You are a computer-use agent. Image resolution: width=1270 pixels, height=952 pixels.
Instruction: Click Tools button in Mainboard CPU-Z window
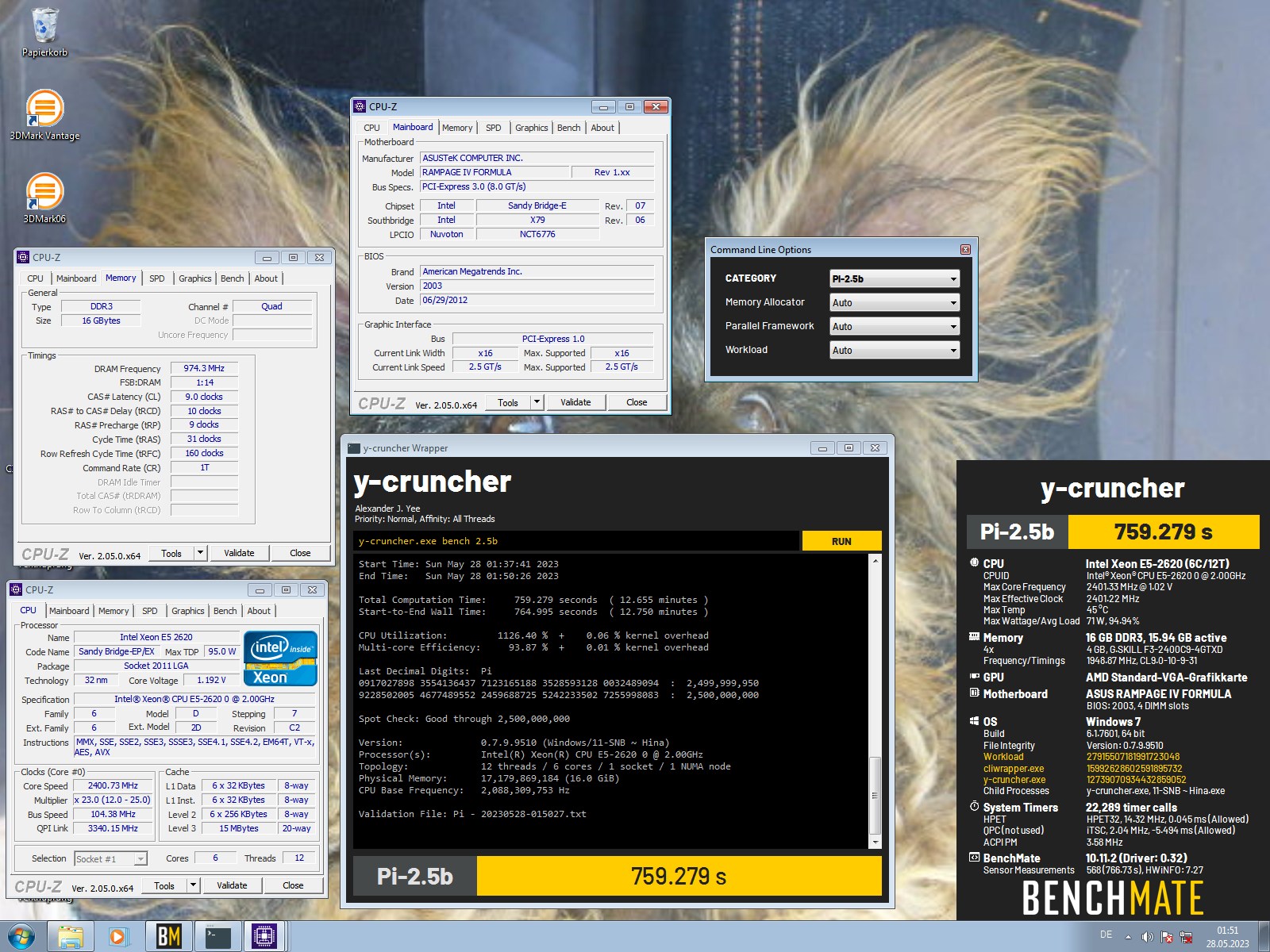[x=508, y=402]
